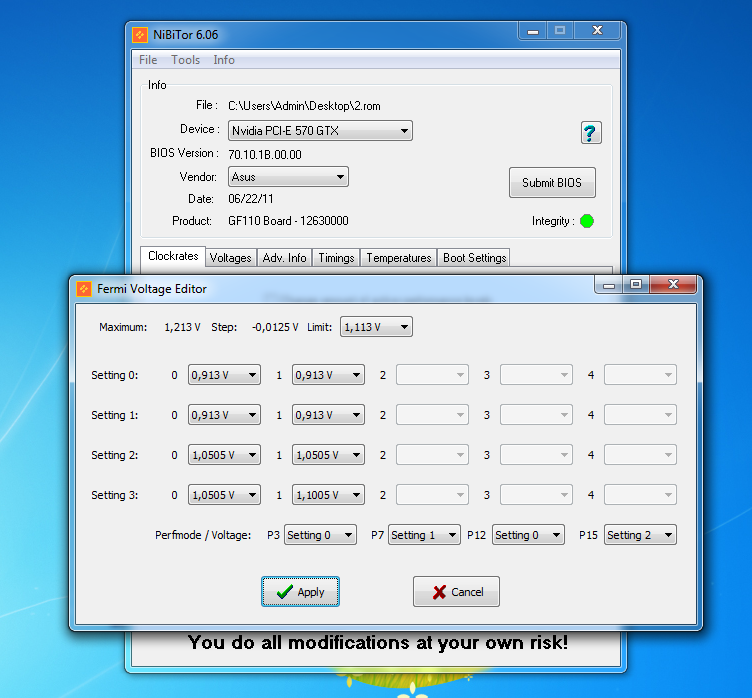
Task: Click the Submit BIOS button
Action: click(x=552, y=183)
